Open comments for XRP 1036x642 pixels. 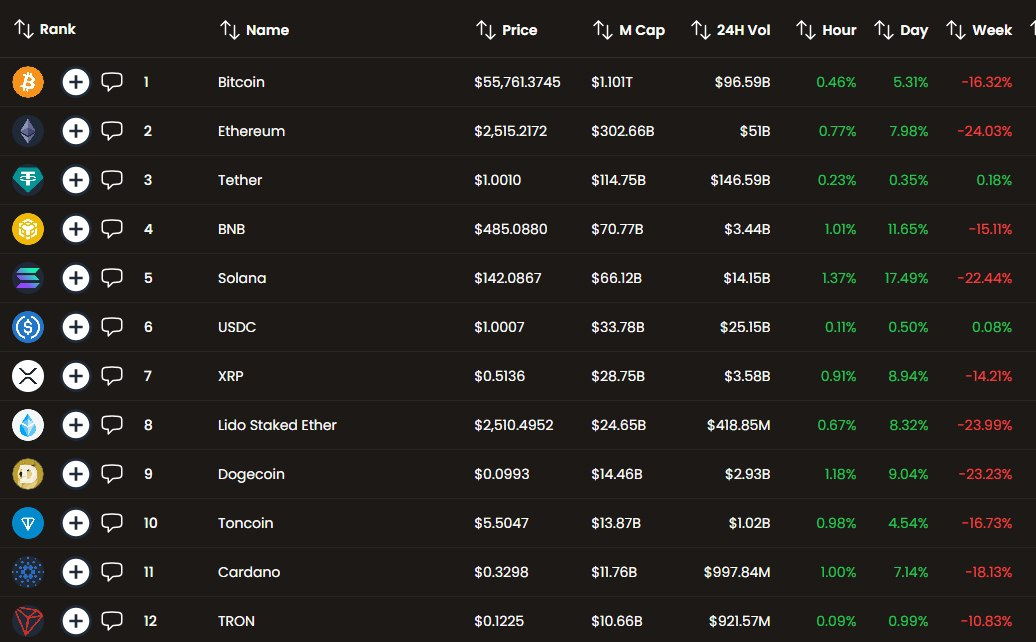(x=112, y=376)
